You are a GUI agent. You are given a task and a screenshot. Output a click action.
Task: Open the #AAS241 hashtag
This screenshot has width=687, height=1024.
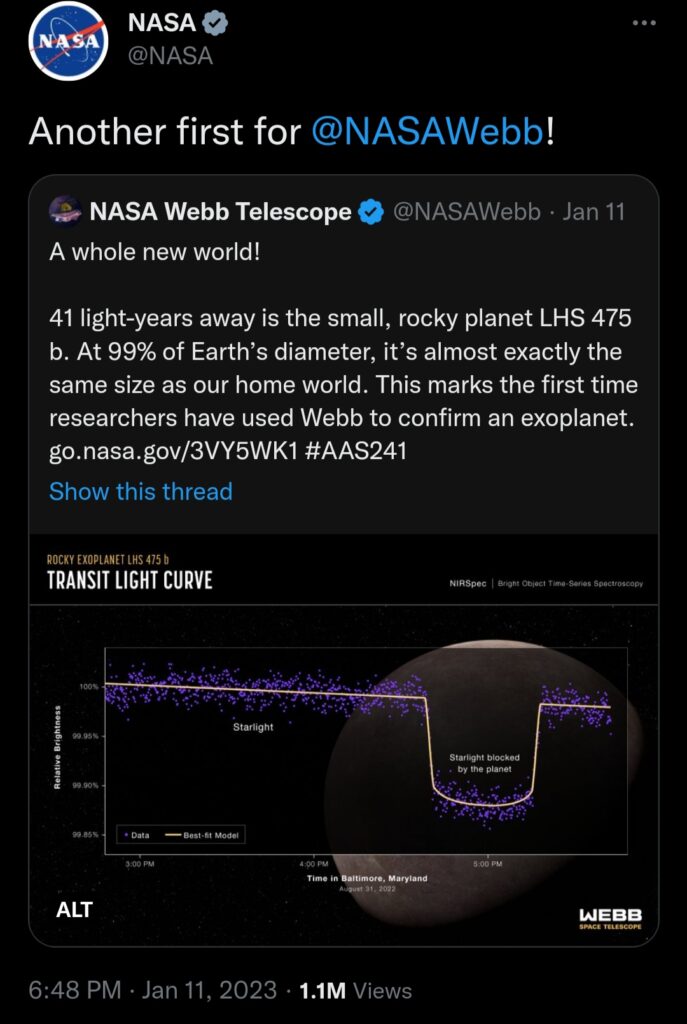[355, 451]
